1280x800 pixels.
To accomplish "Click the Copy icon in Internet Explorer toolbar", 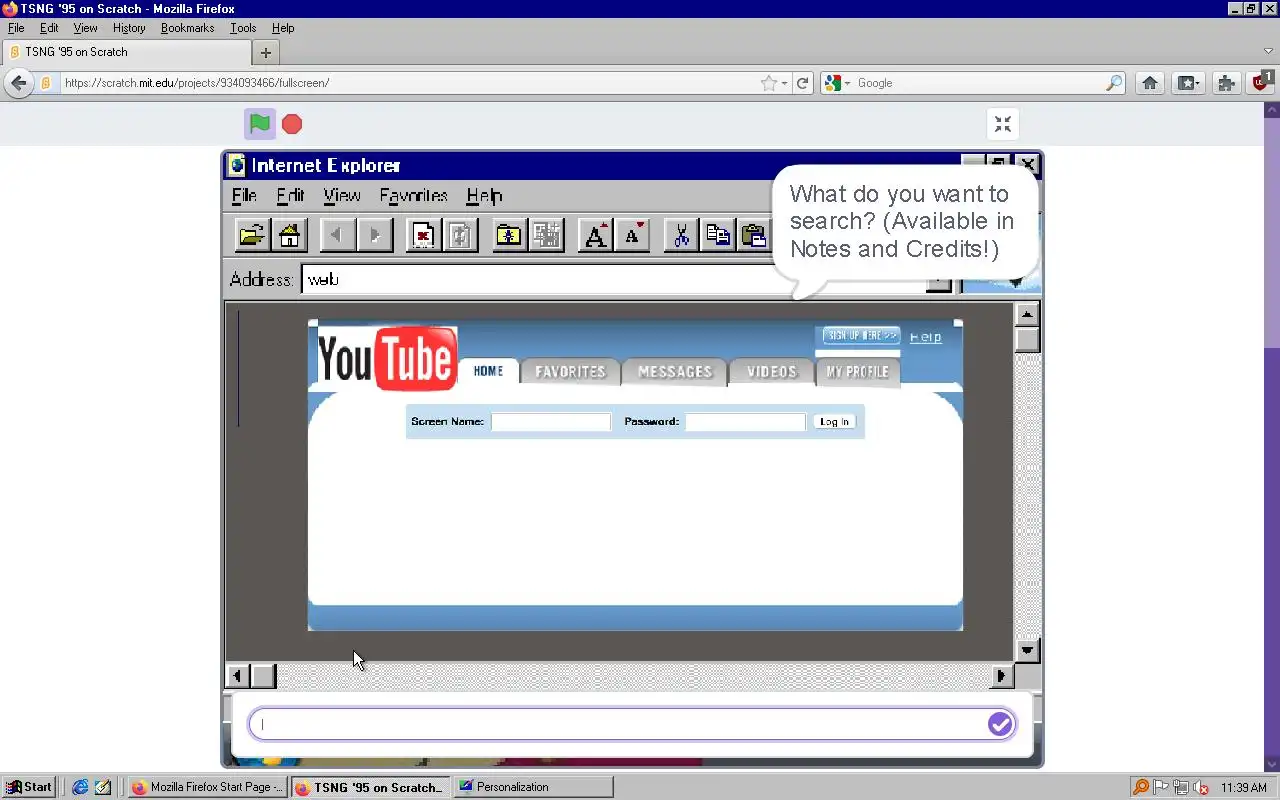I will [x=717, y=235].
